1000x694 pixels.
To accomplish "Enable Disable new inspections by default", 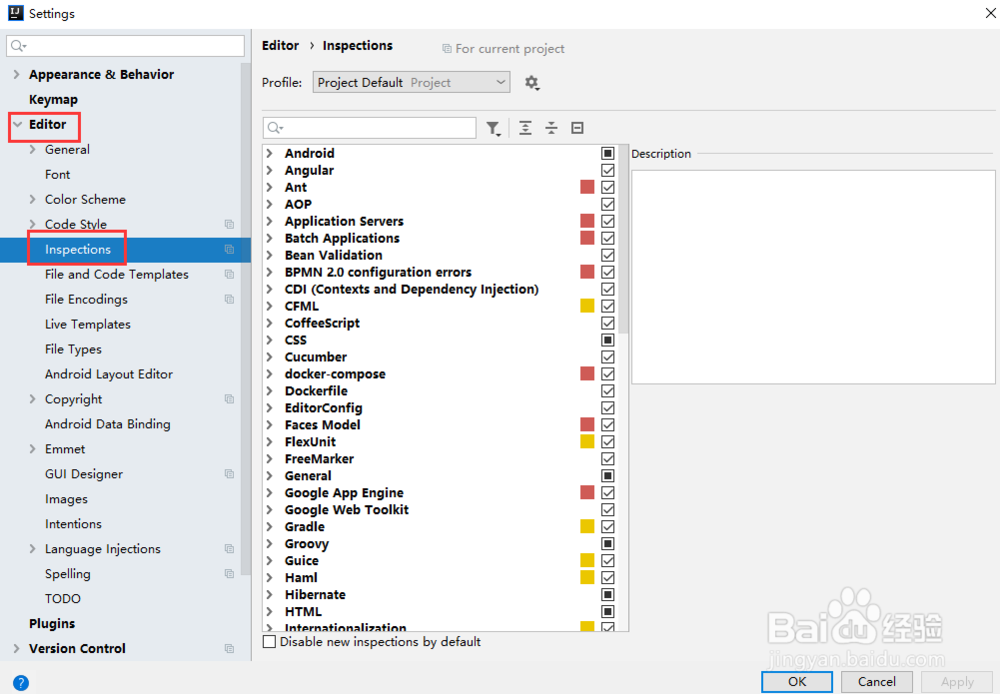I will (x=268, y=641).
